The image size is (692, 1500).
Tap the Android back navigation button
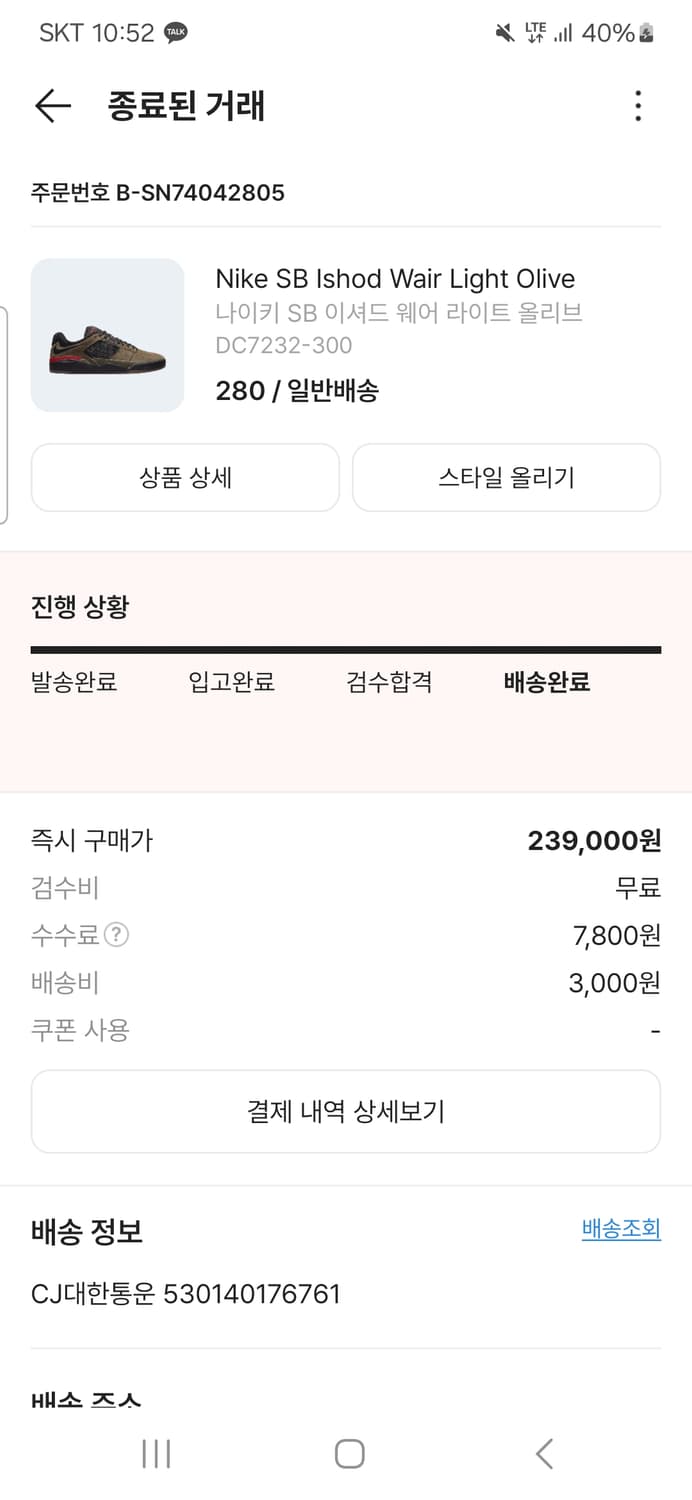pyautogui.click(x=543, y=1456)
